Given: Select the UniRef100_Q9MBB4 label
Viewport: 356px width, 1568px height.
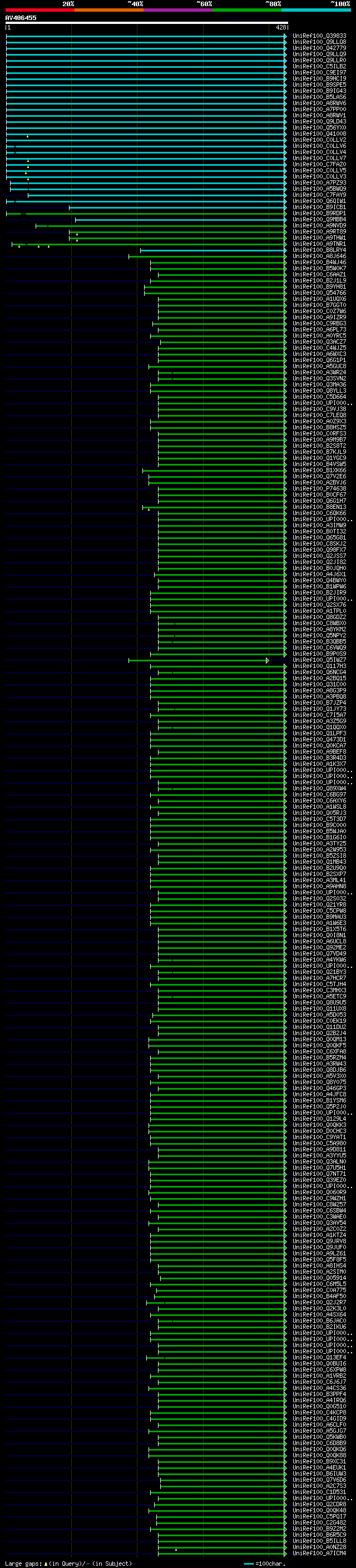Looking at the screenshot, I should 319,220.
